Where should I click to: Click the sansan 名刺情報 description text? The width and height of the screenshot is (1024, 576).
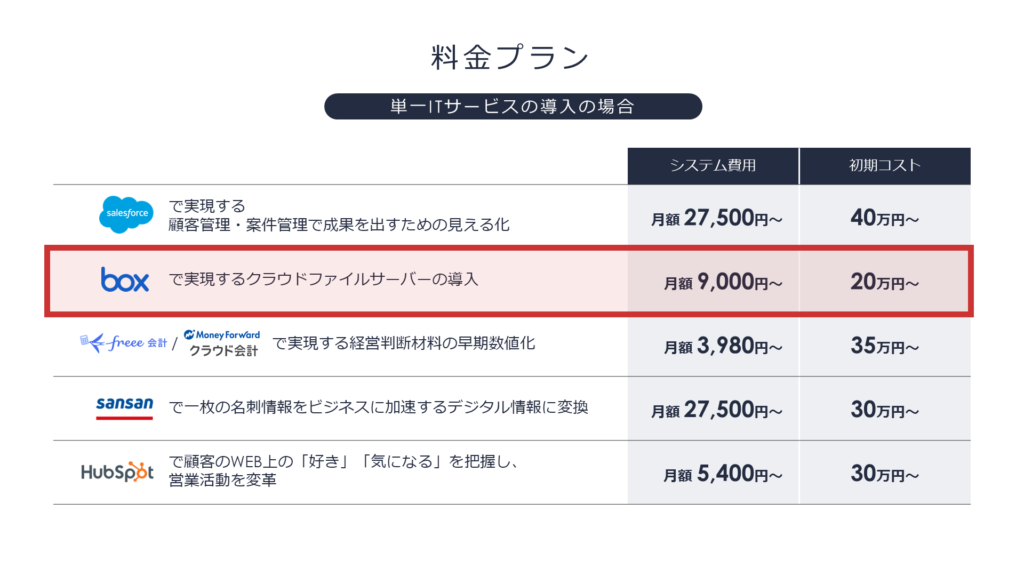379,408
